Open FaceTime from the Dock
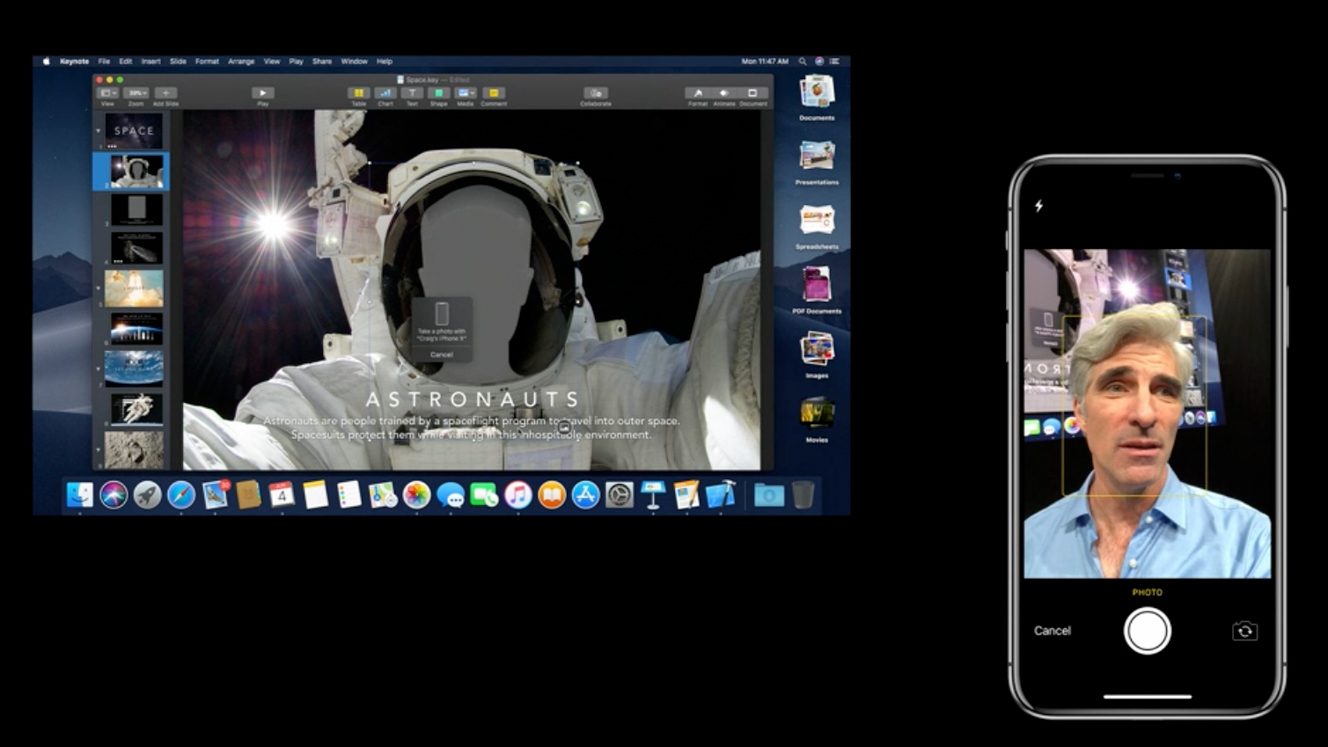 (x=484, y=494)
